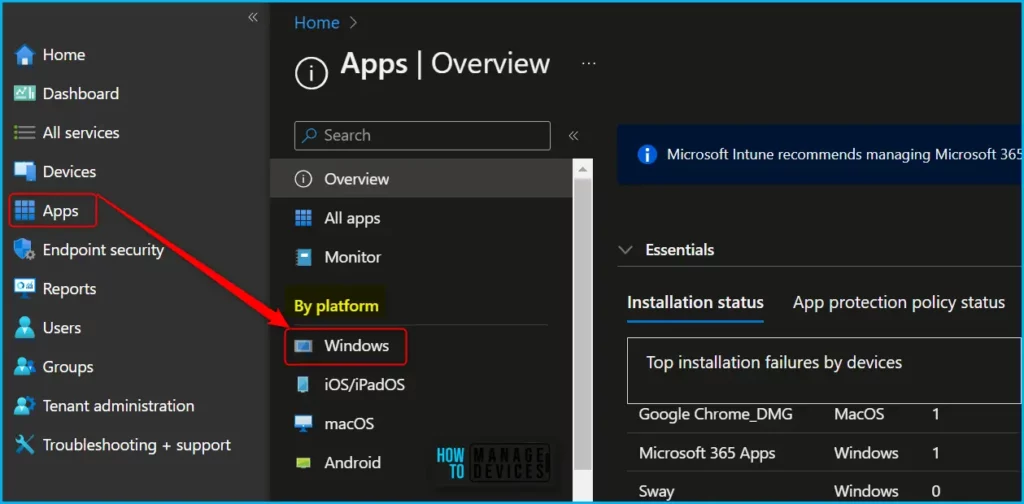
Task: Click the Sway row name
Action: (656, 492)
